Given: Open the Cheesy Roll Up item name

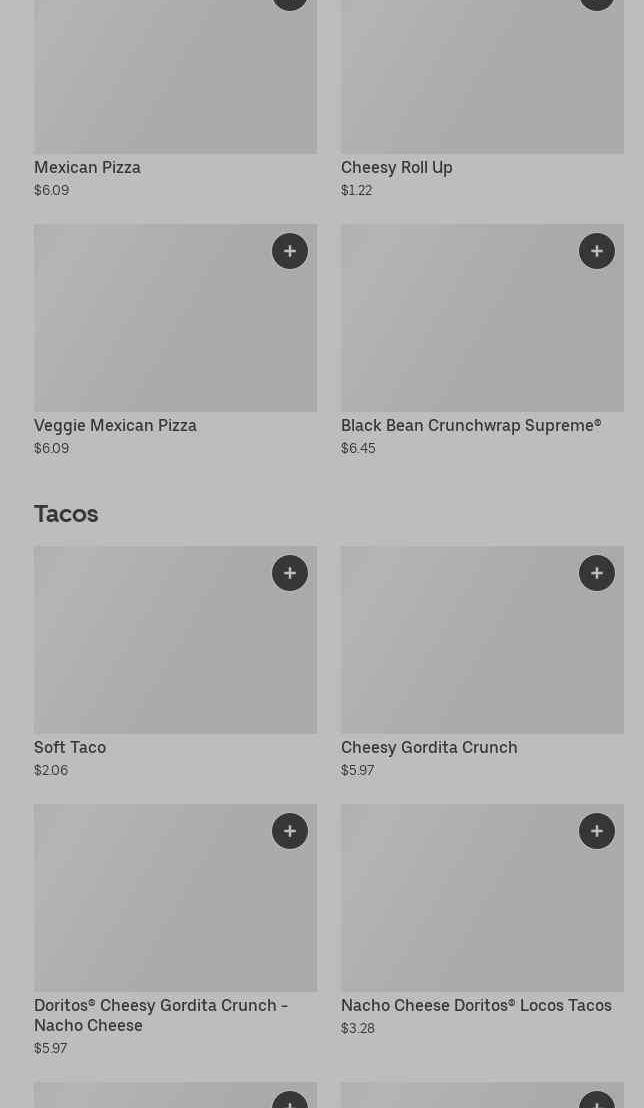Looking at the screenshot, I should coord(396,168).
